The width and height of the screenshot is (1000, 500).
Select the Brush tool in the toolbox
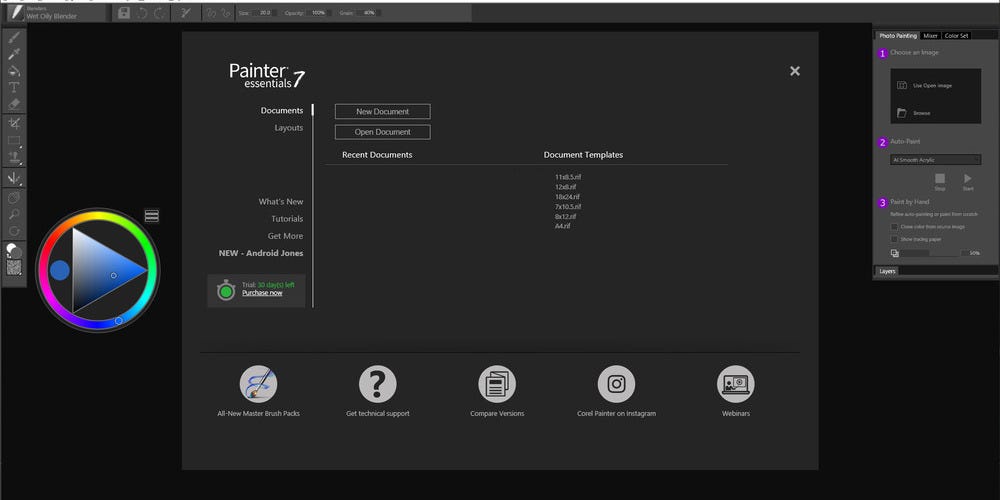[x=14, y=38]
